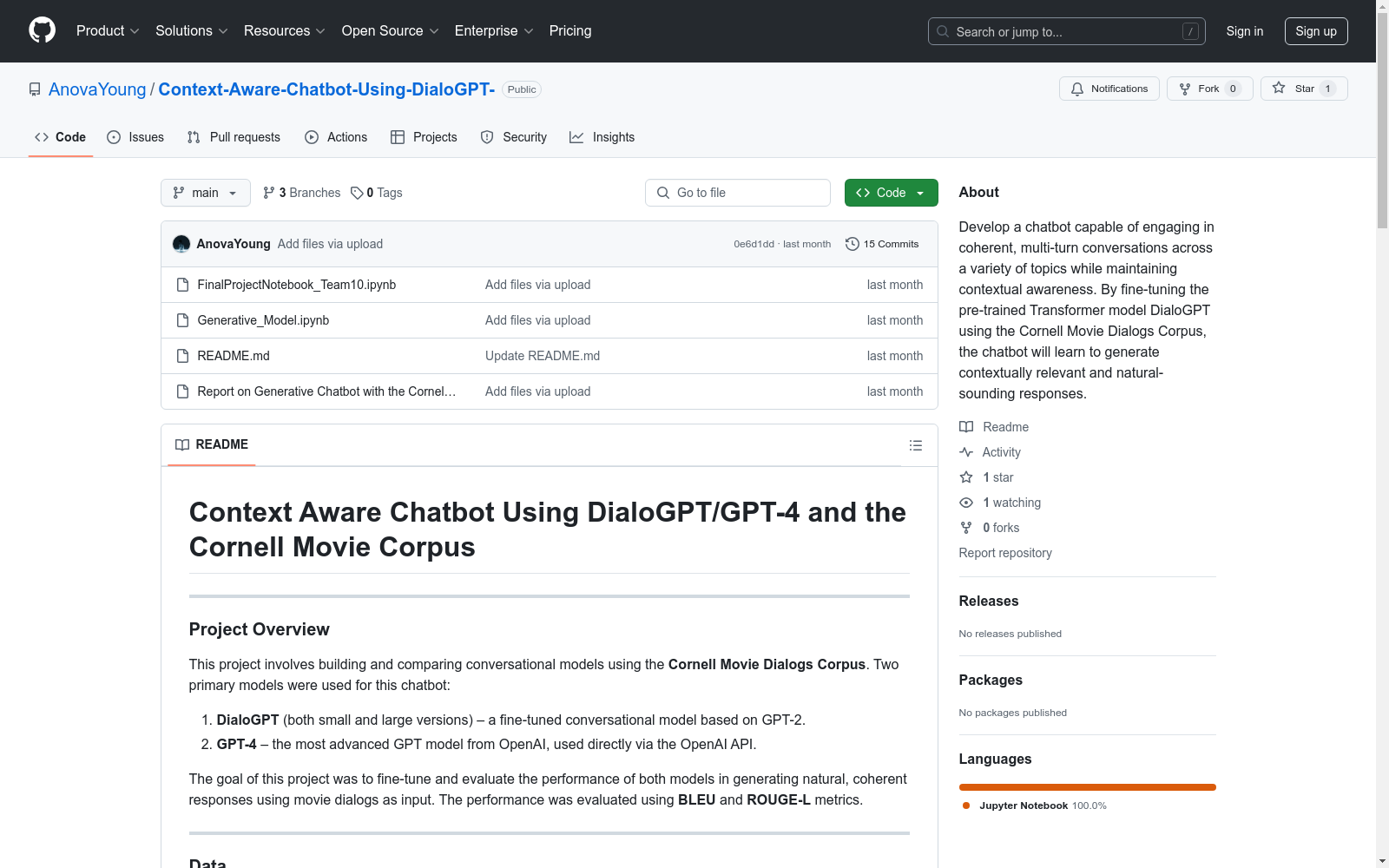Click the Jupyter Notebook language link
The image size is (1389, 868).
pos(1034,806)
